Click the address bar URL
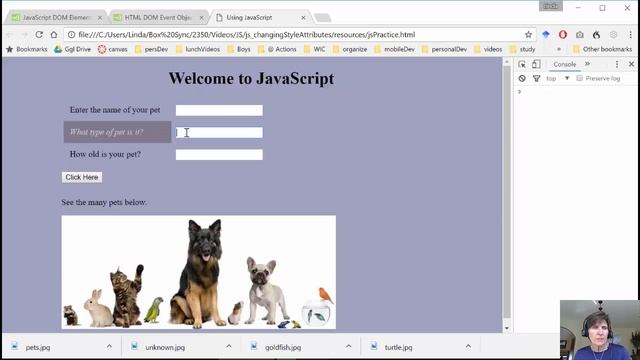This screenshot has height=360, width=640. coord(247,35)
